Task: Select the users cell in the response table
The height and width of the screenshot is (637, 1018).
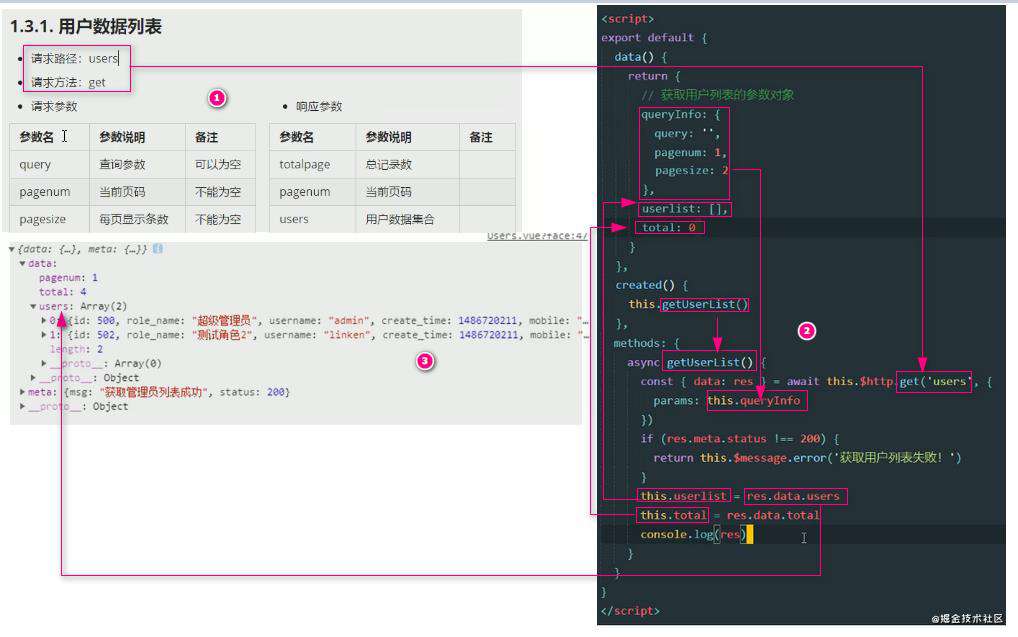Action: point(312,219)
